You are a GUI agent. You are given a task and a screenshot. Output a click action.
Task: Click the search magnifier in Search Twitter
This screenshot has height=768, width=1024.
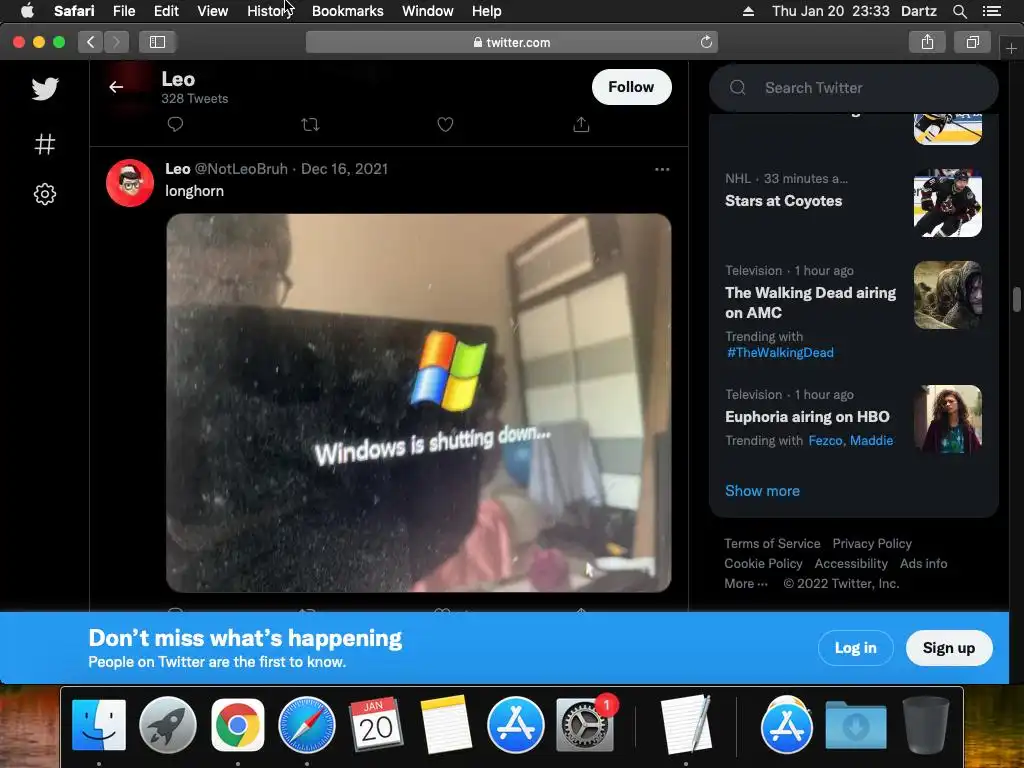coord(738,88)
